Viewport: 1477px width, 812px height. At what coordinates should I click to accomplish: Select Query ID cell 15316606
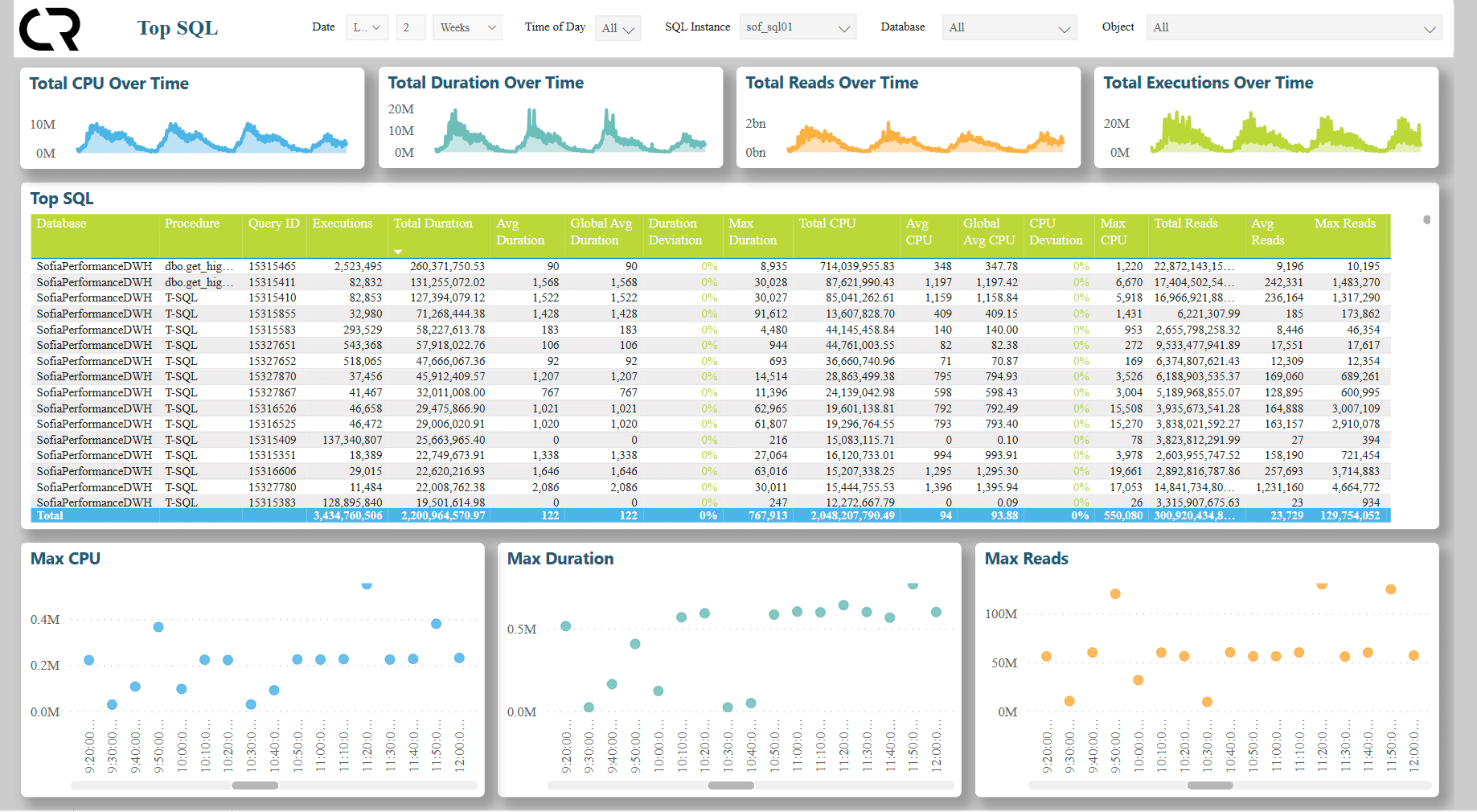click(x=272, y=471)
